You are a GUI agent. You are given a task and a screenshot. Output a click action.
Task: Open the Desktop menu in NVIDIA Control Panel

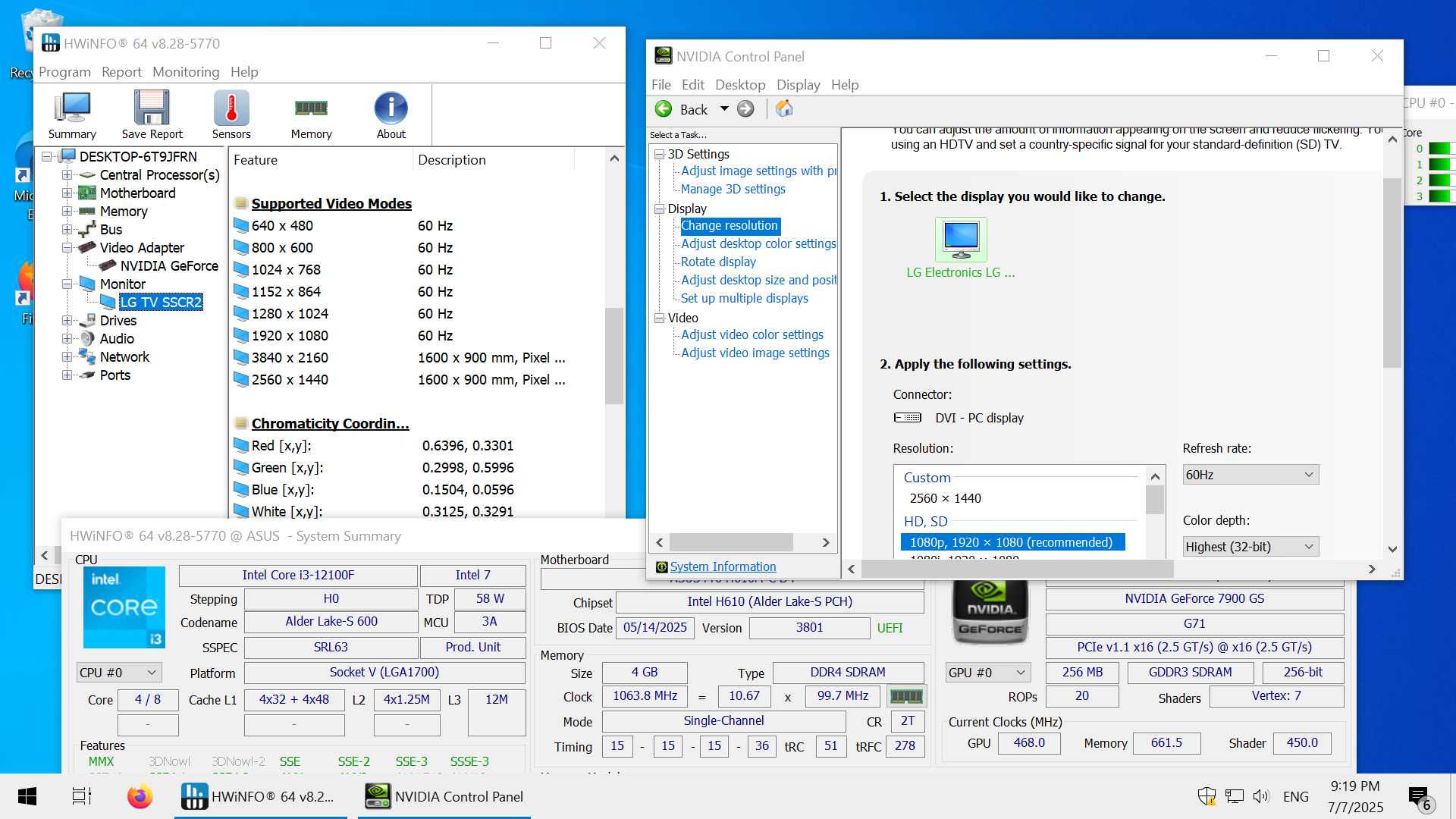(x=739, y=85)
